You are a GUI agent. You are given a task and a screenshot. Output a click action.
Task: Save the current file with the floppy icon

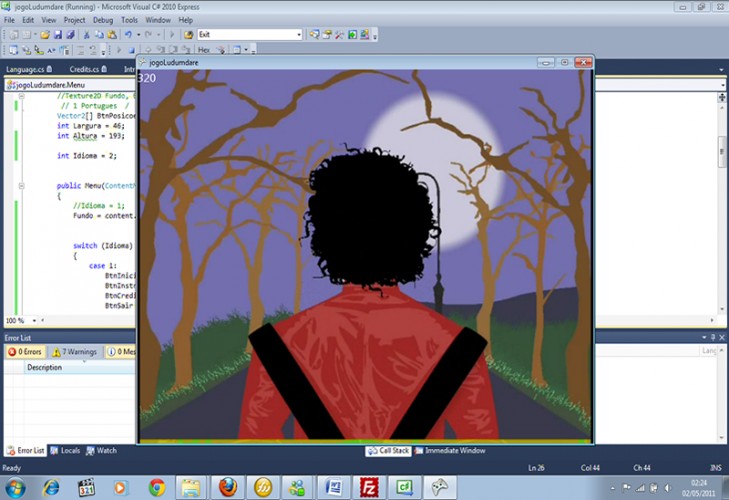58,34
